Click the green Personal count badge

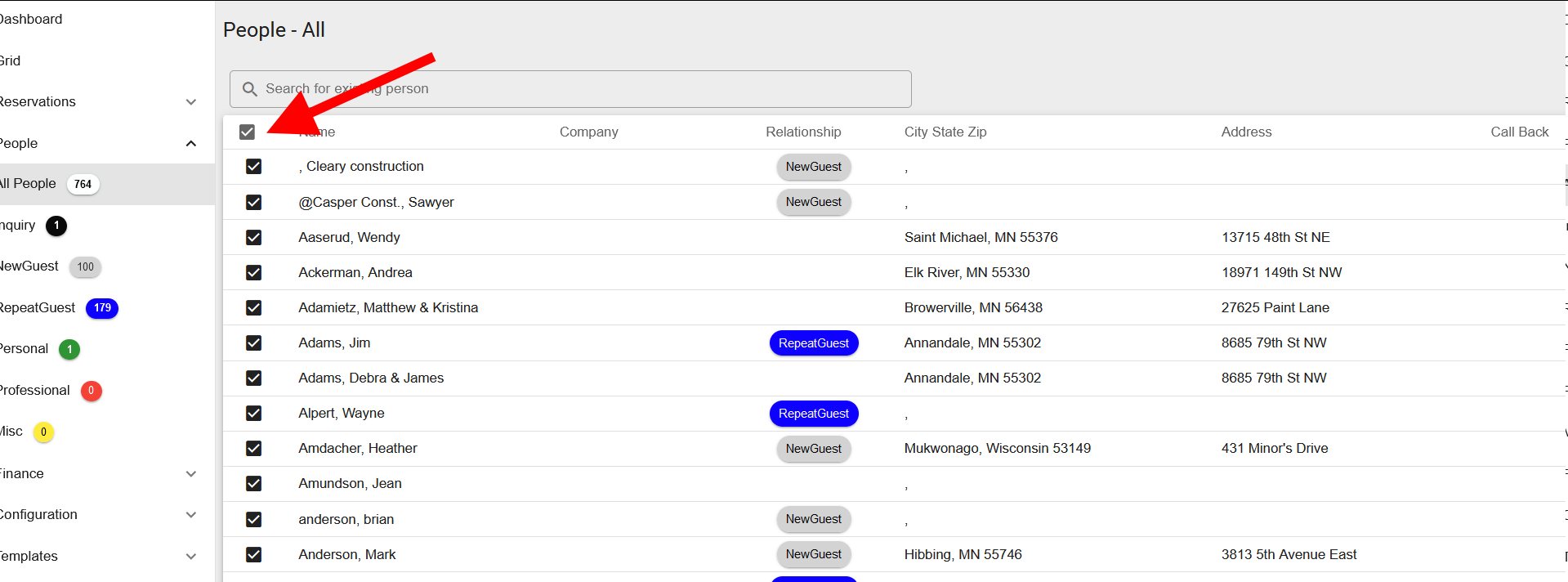(x=69, y=349)
